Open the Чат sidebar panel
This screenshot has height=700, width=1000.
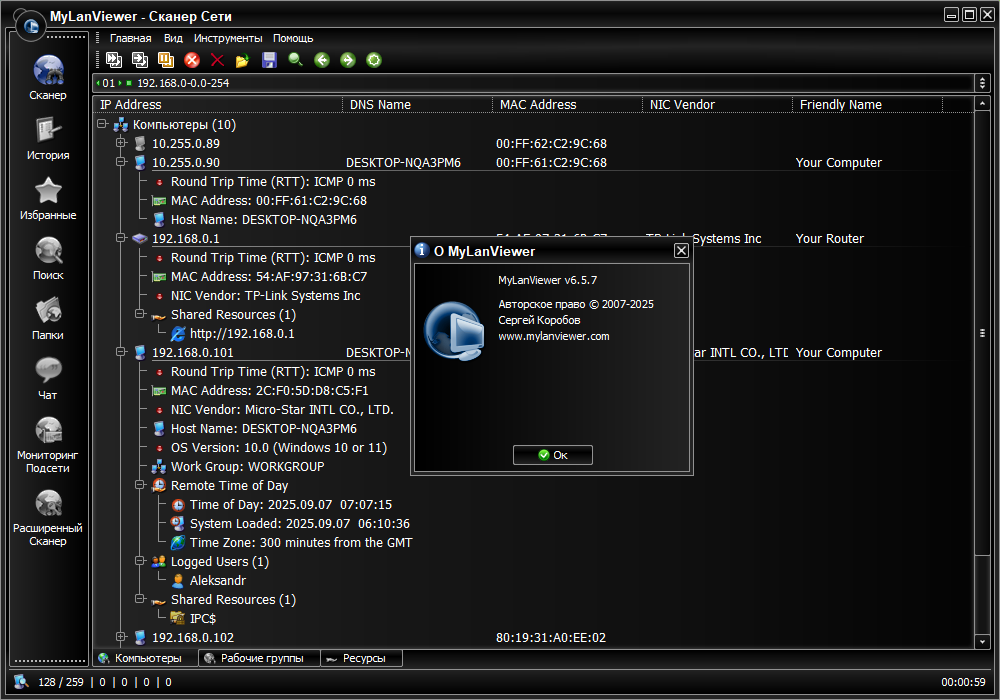(48, 378)
